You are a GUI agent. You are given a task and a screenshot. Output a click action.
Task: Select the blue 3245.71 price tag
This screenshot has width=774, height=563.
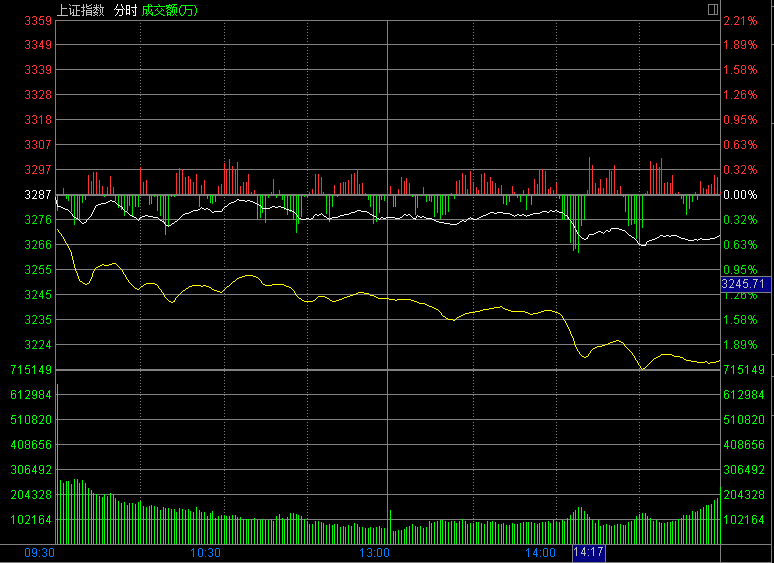click(x=745, y=284)
